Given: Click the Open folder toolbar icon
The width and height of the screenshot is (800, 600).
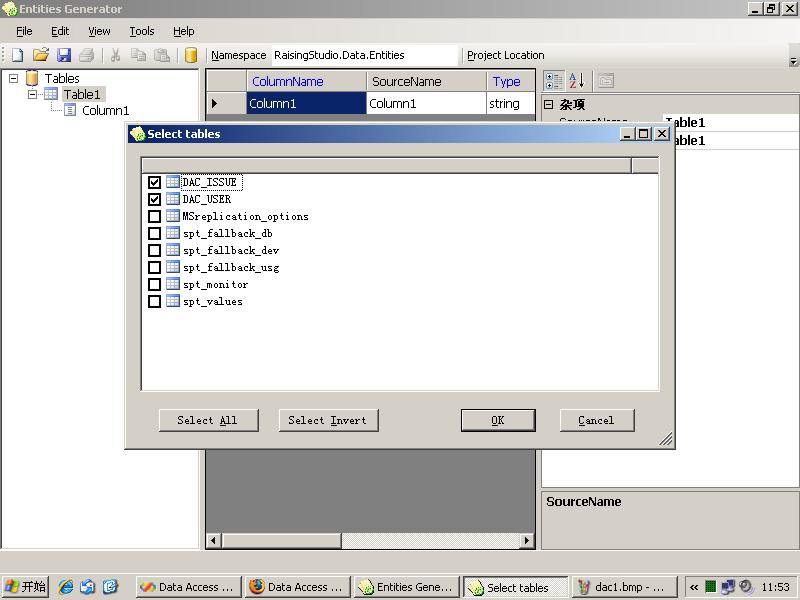Looking at the screenshot, I should [x=41, y=55].
